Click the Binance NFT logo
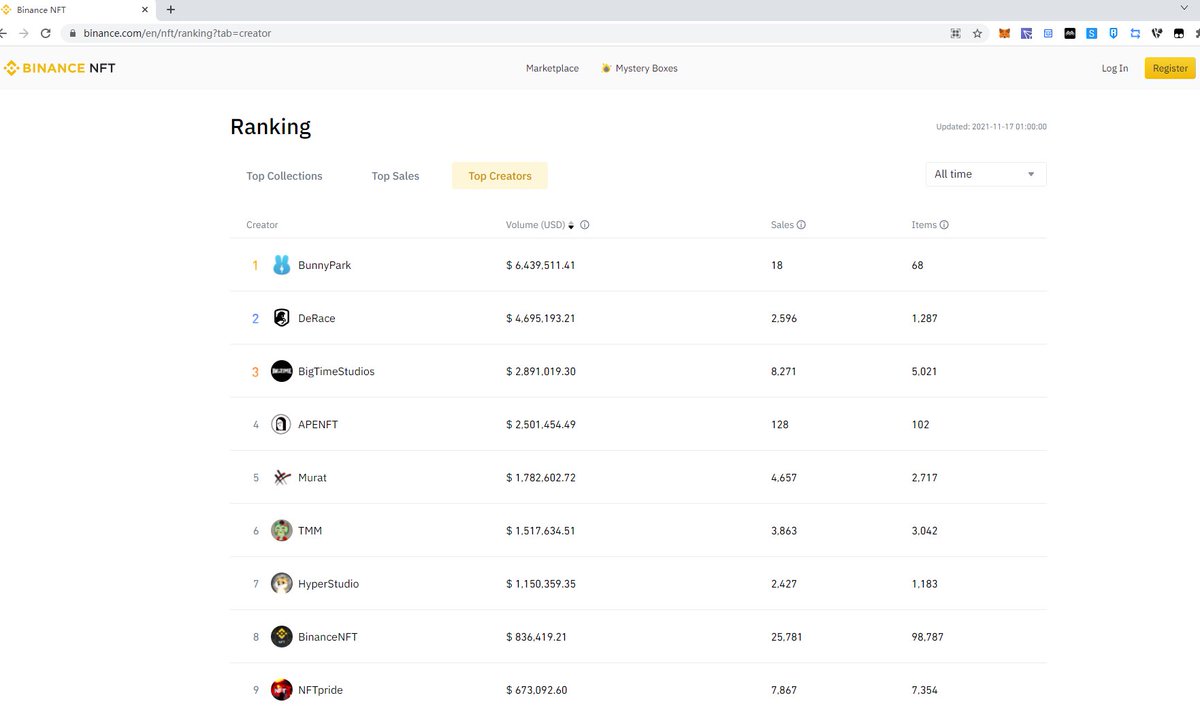1200x706 pixels. (60, 68)
